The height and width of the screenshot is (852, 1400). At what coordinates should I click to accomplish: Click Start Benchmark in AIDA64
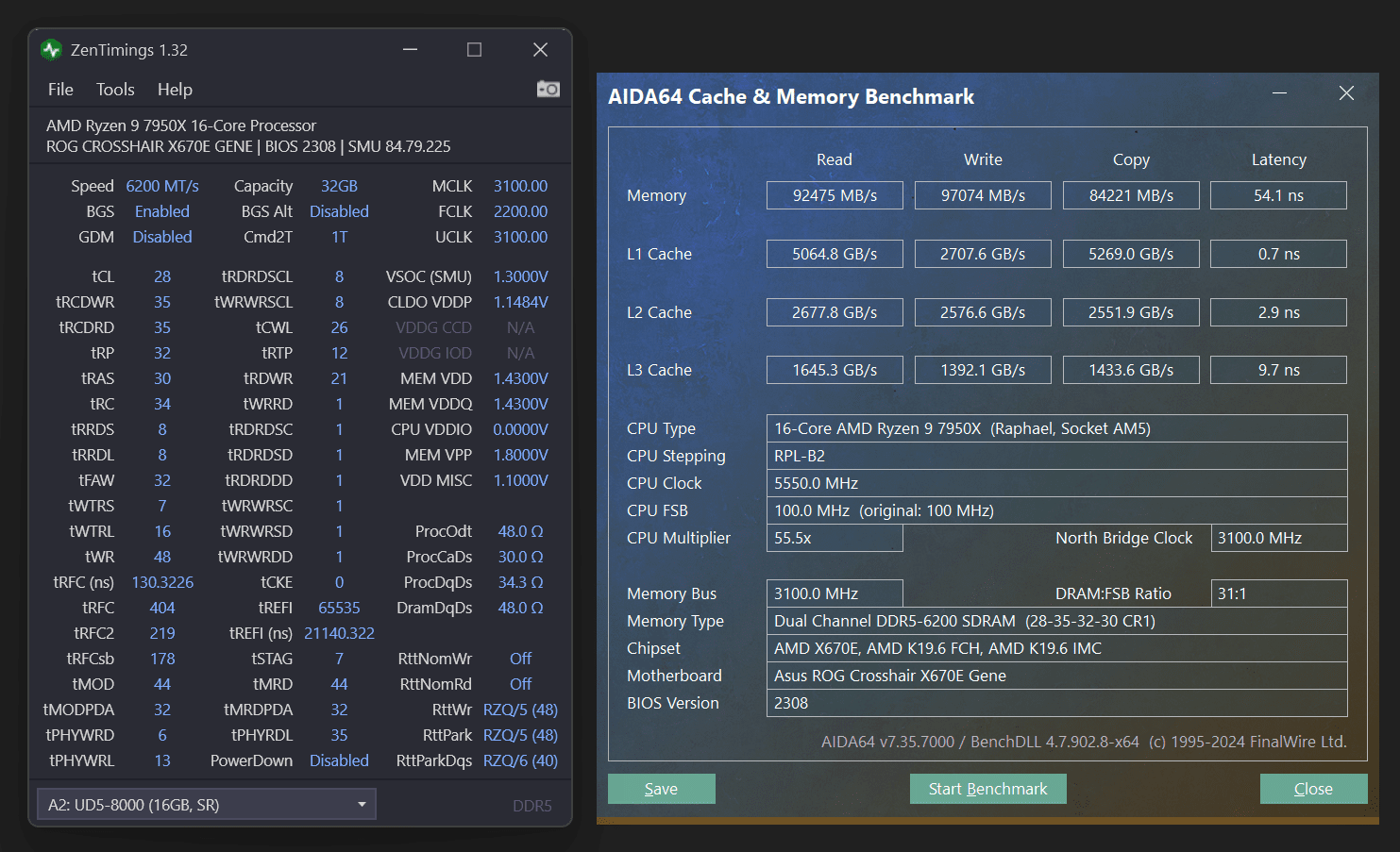coord(987,789)
